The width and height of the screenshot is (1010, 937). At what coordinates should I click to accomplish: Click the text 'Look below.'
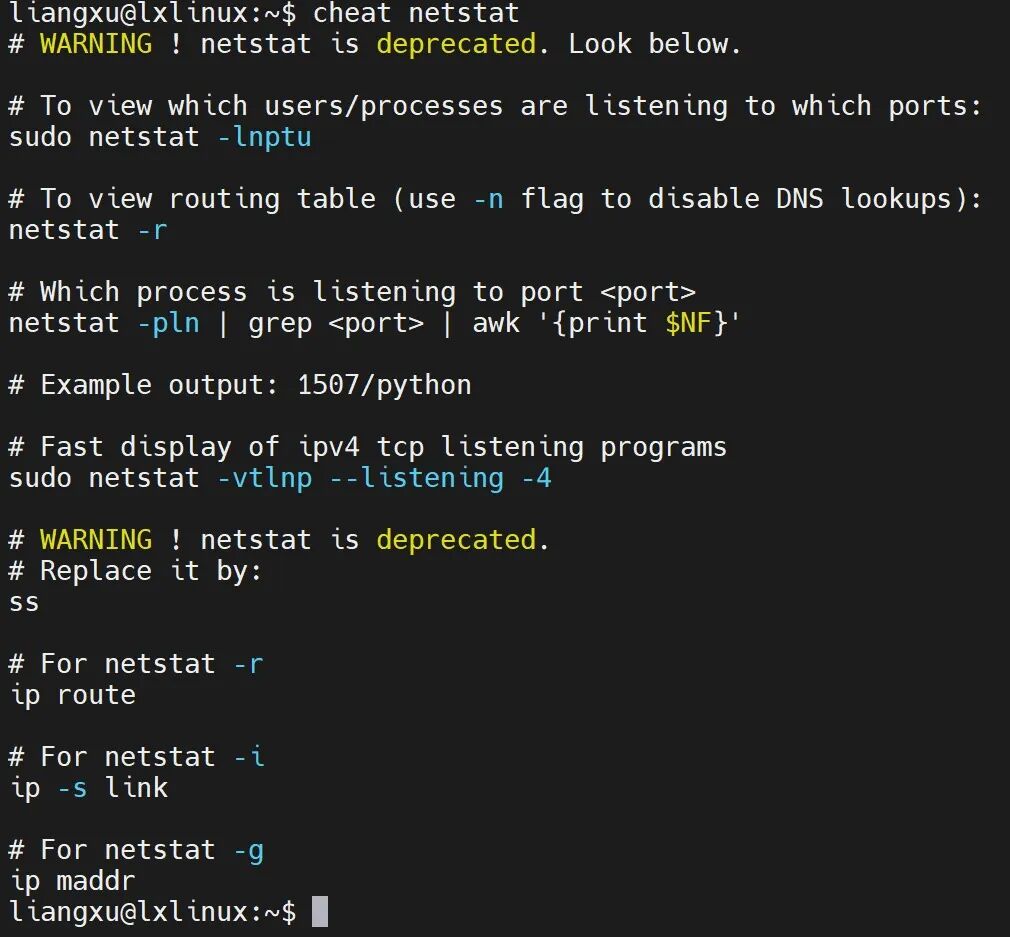(x=654, y=44)
